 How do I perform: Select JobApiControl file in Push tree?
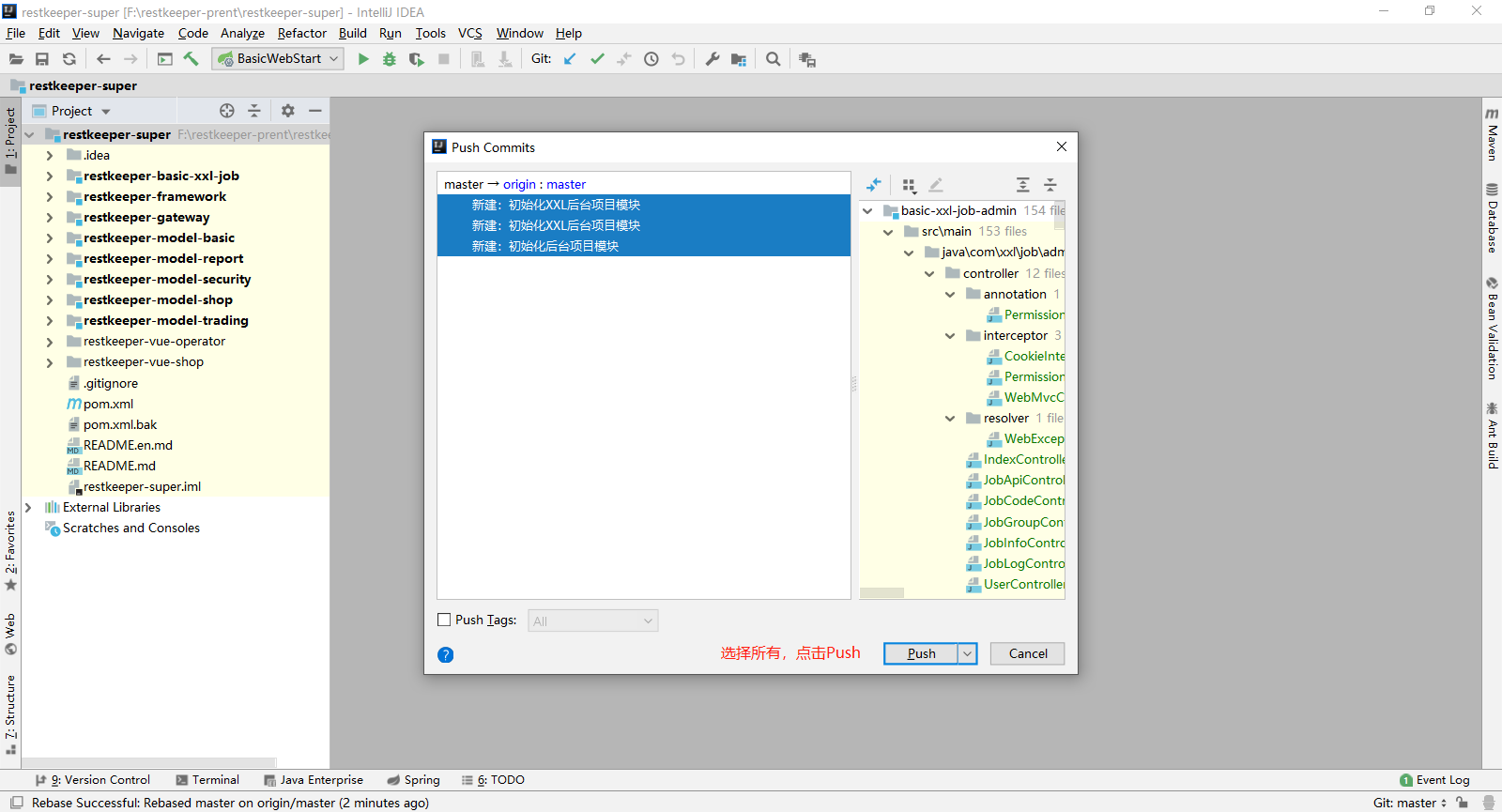pyautogui.click(x=1017, y=481)
